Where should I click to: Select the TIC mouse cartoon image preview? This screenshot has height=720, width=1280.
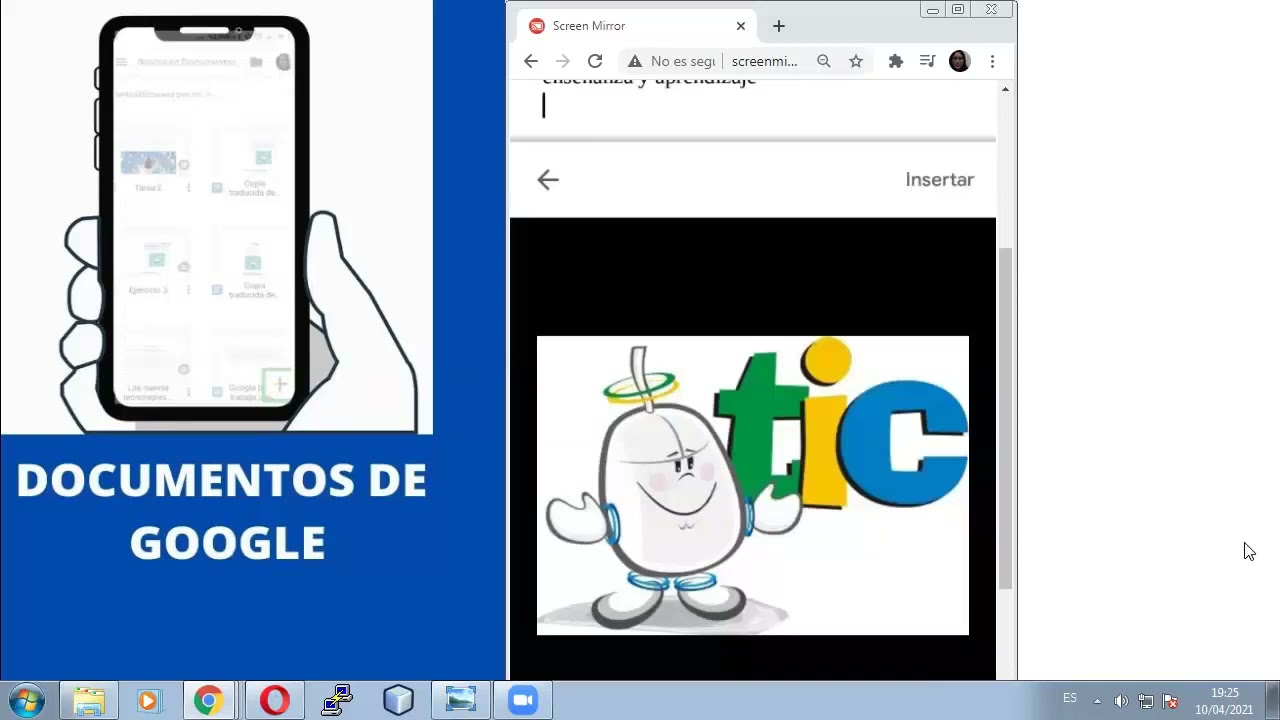[753, 485]
